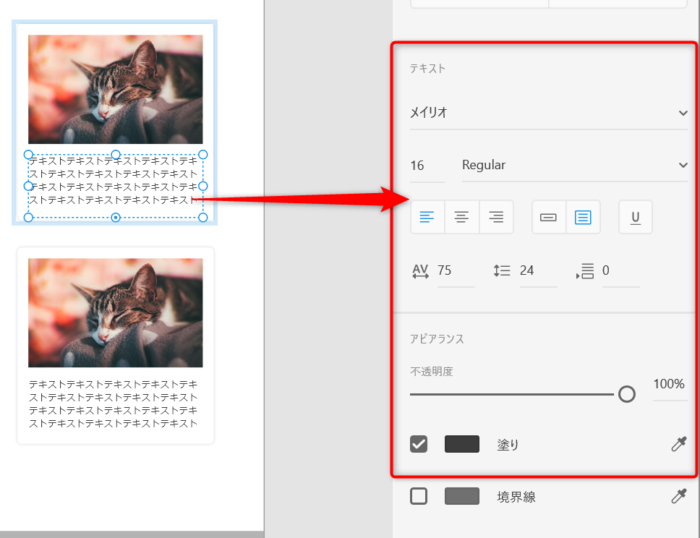The image size is (700, 538).
Task: Switch to auto width text mode
Action: (x=549, y=217)
